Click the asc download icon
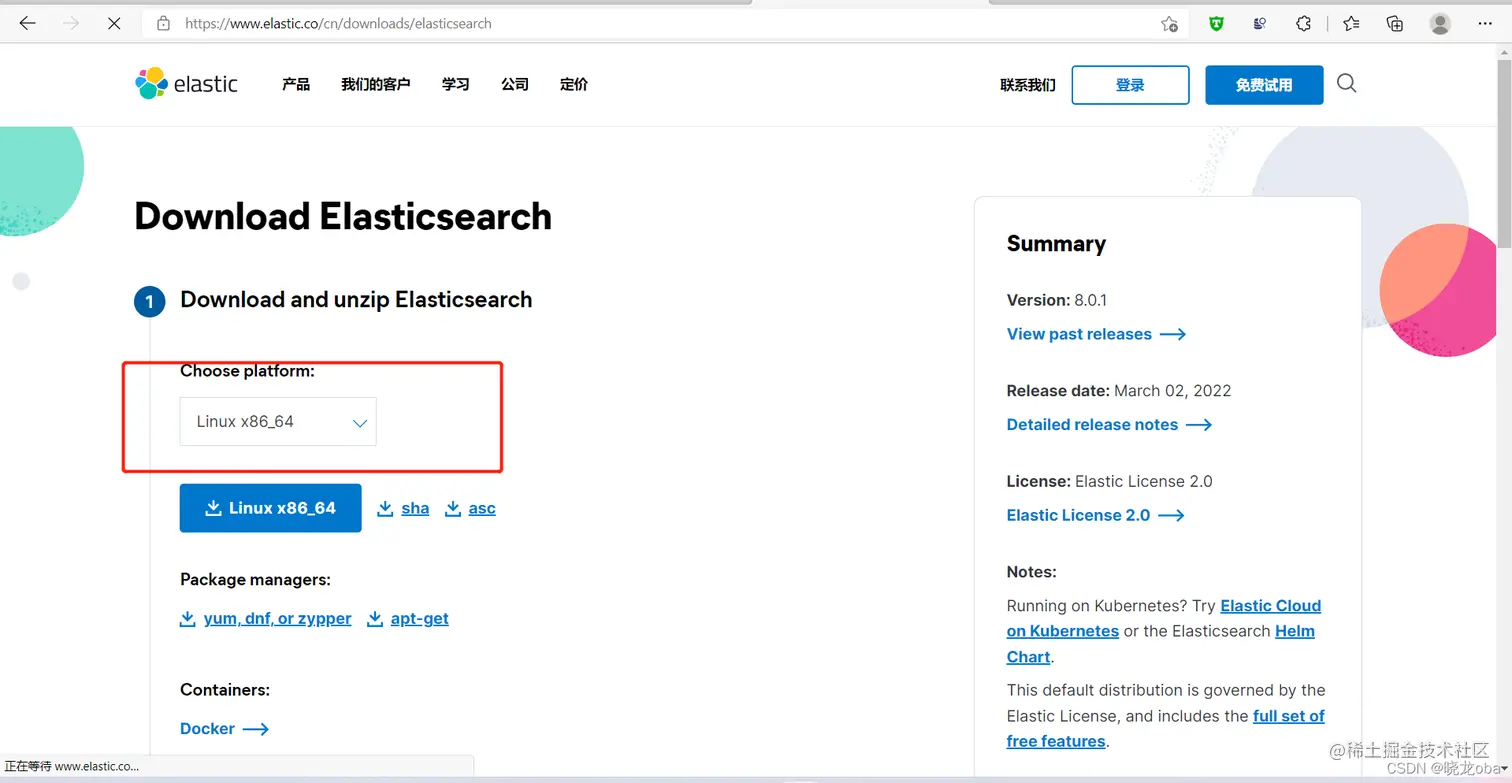 tap(453, 509)
